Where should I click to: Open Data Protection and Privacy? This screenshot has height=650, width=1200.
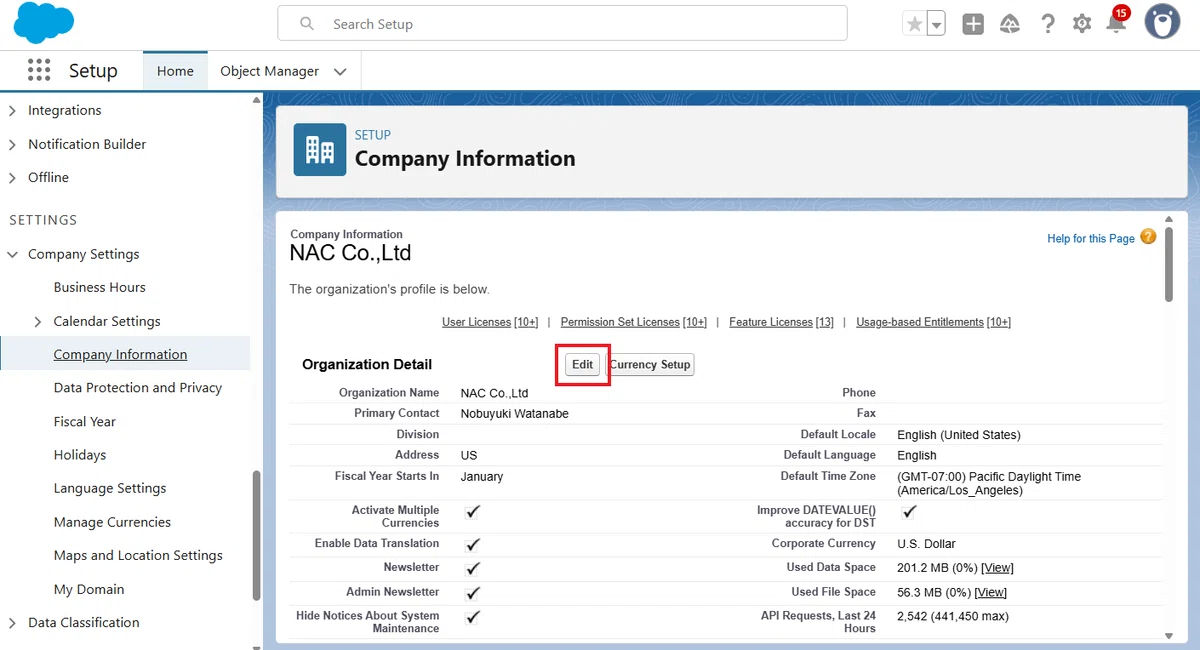click(138, 388)
